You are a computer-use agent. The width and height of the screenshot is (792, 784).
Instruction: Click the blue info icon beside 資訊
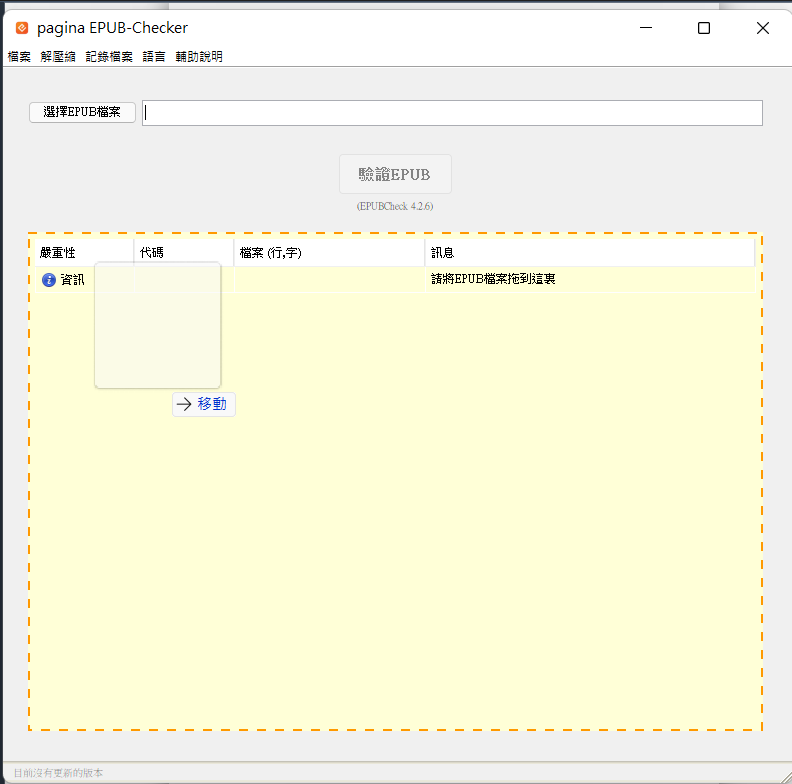(49, 280)
